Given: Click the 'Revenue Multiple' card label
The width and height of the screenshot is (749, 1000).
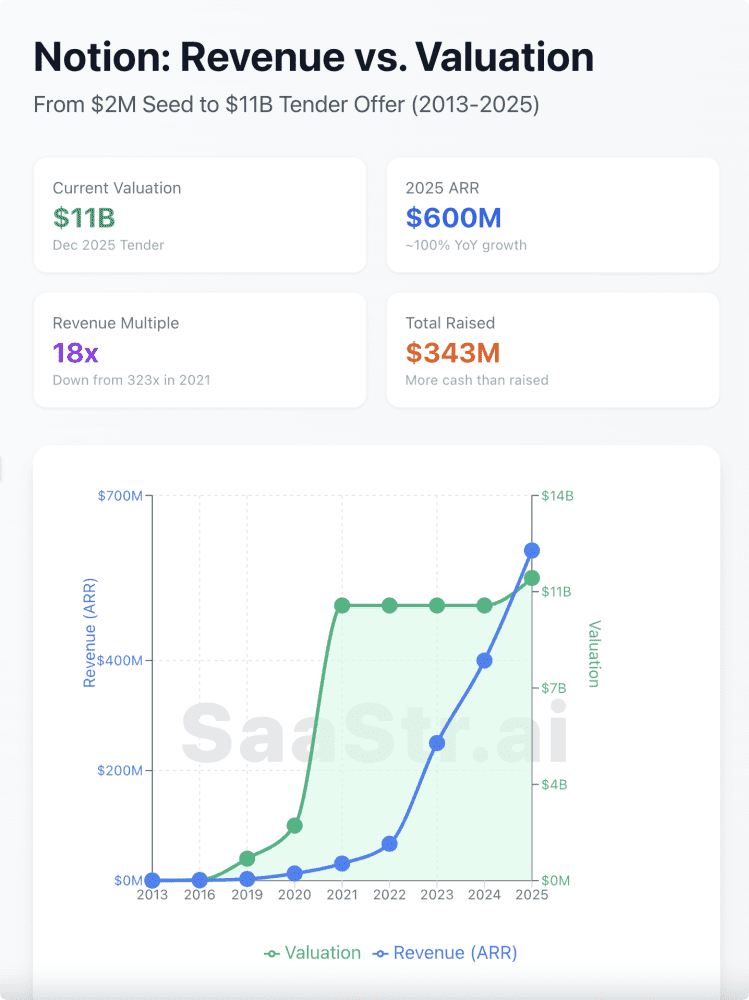Looking at the screenshot, I should [x=115, y=323].
